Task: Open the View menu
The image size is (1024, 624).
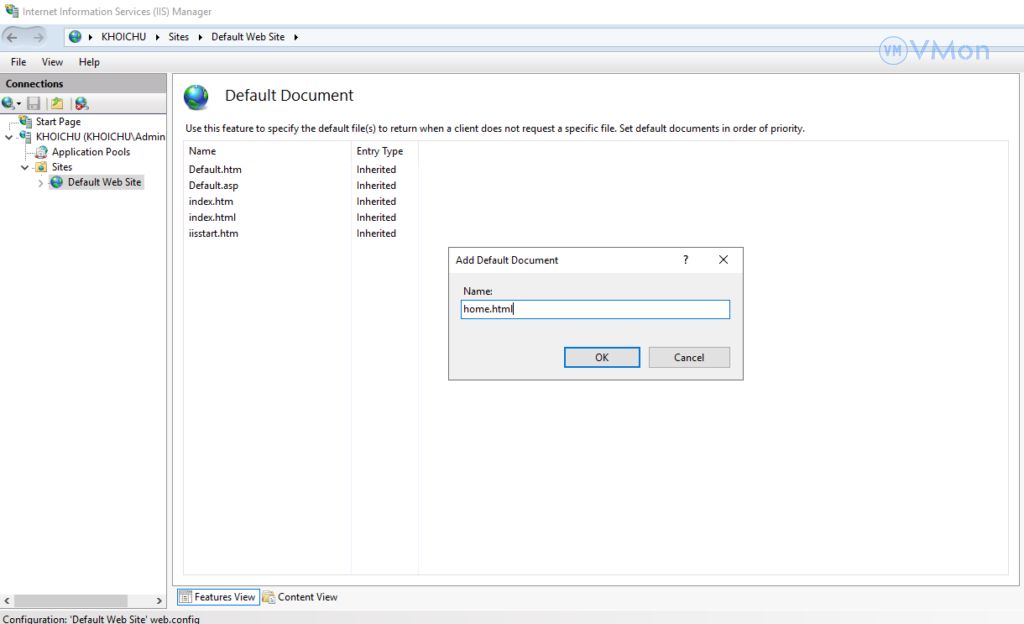Action: (x=52, y=62)
